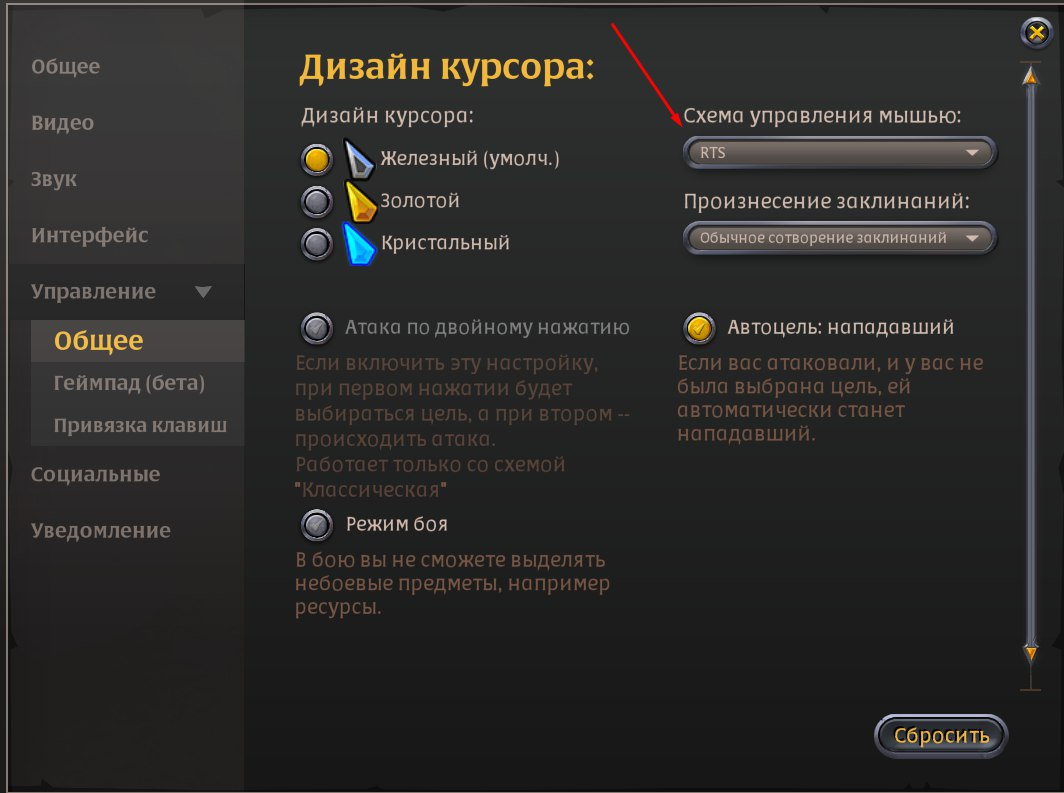The width and height of the screenshot is (1064, 793).
Task: Enable the Режим боя checkbox
Action: click(x=317, y=525)
